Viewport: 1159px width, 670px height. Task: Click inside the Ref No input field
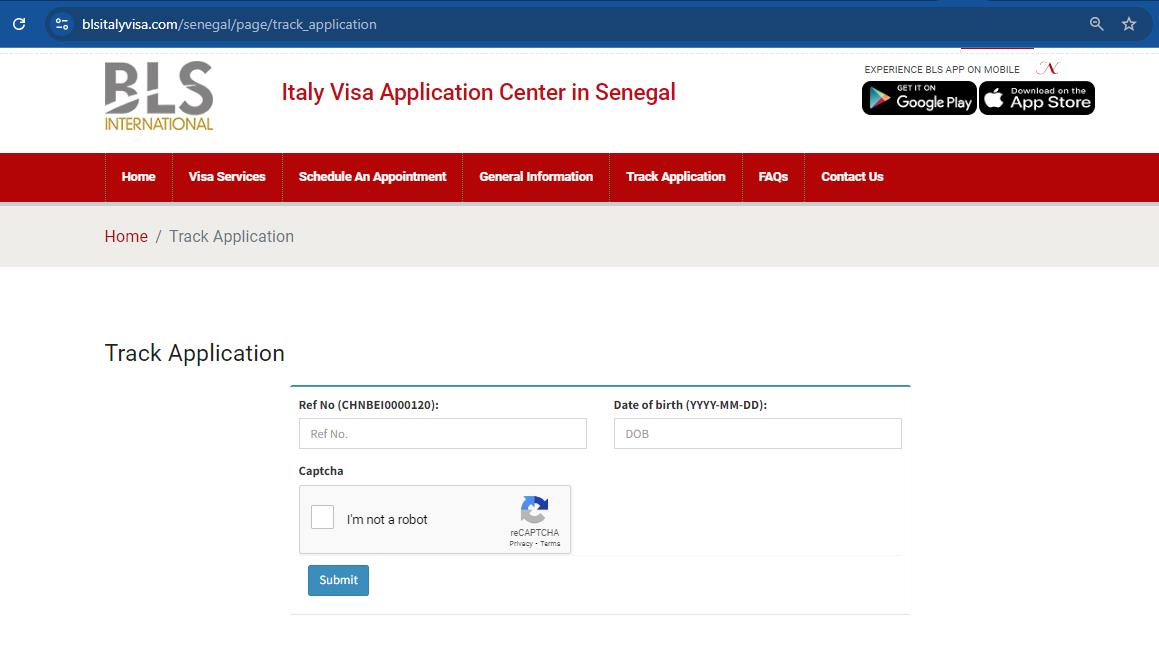[x=442, y=433]
